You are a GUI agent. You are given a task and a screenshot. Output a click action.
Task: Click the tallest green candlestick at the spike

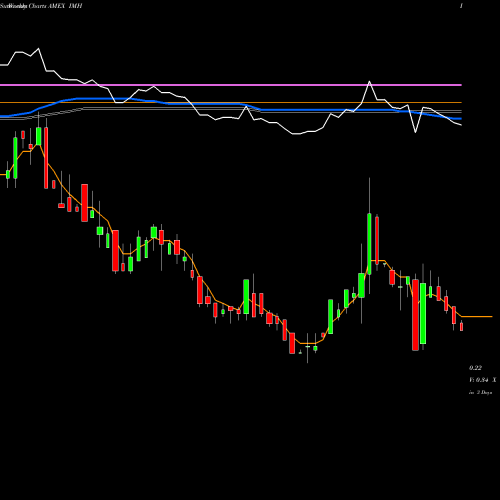(x=369, y=244)
